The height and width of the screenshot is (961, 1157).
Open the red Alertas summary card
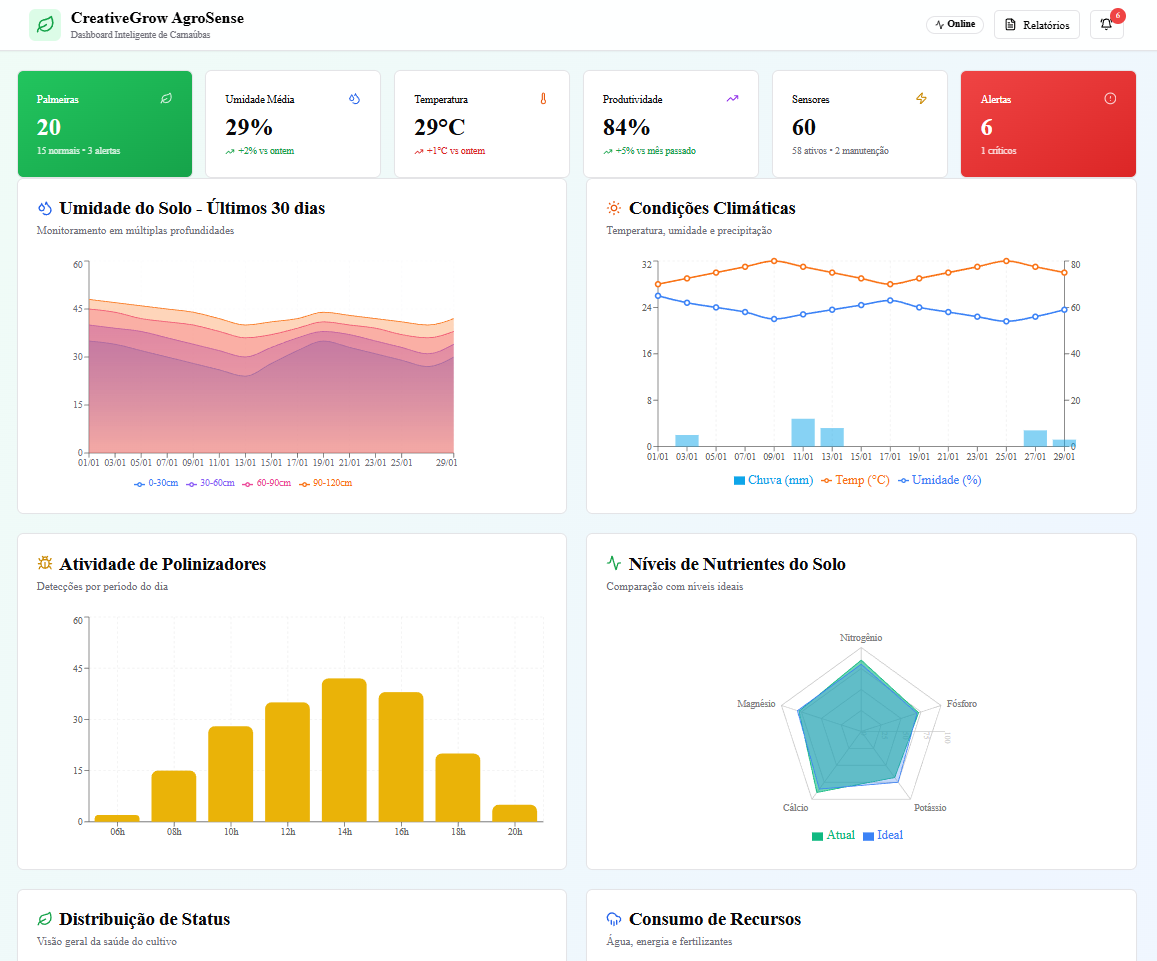[1048, 124]
